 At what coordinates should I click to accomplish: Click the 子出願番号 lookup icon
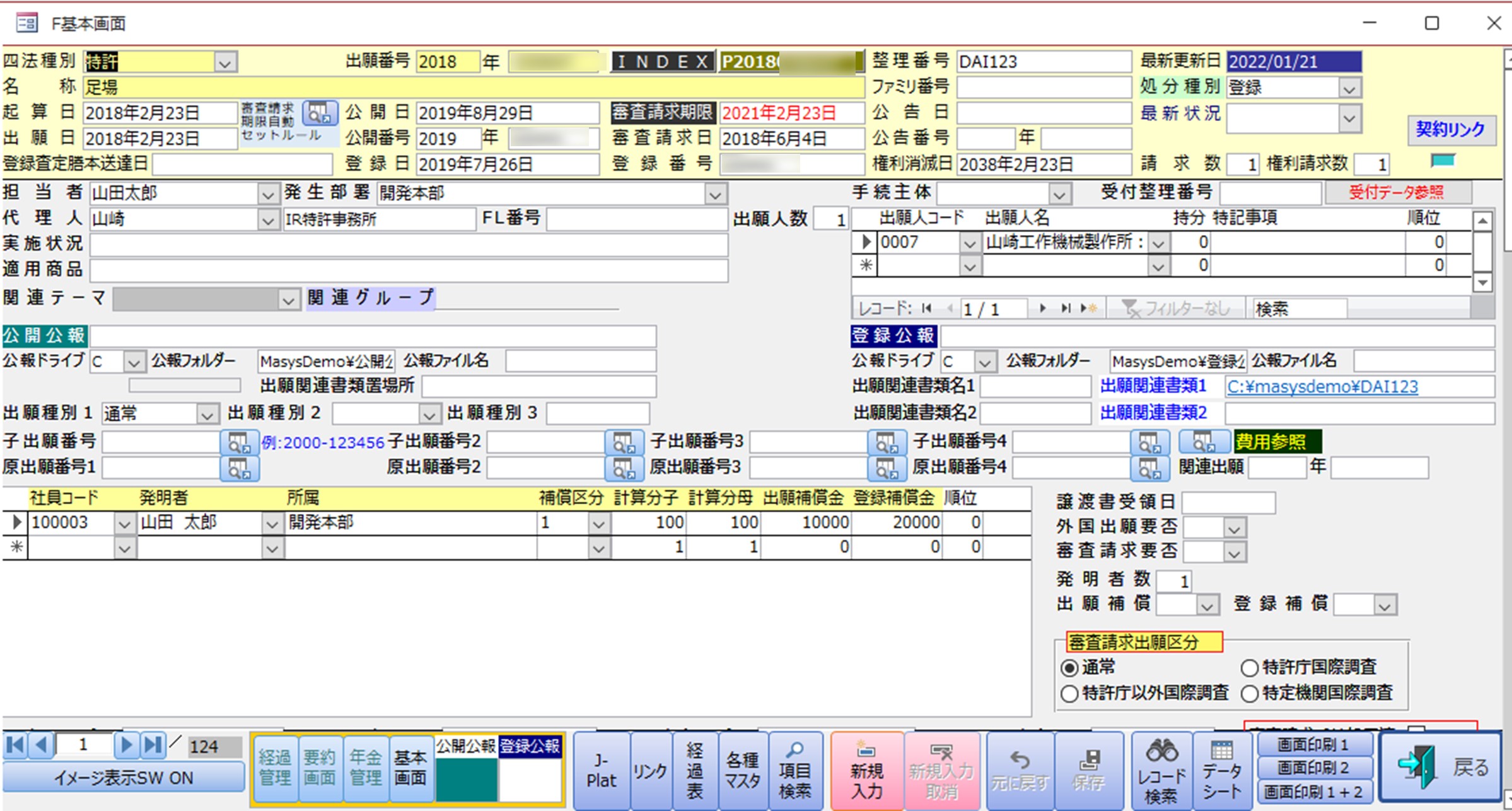pyautogui.click(x=239, y=442)
